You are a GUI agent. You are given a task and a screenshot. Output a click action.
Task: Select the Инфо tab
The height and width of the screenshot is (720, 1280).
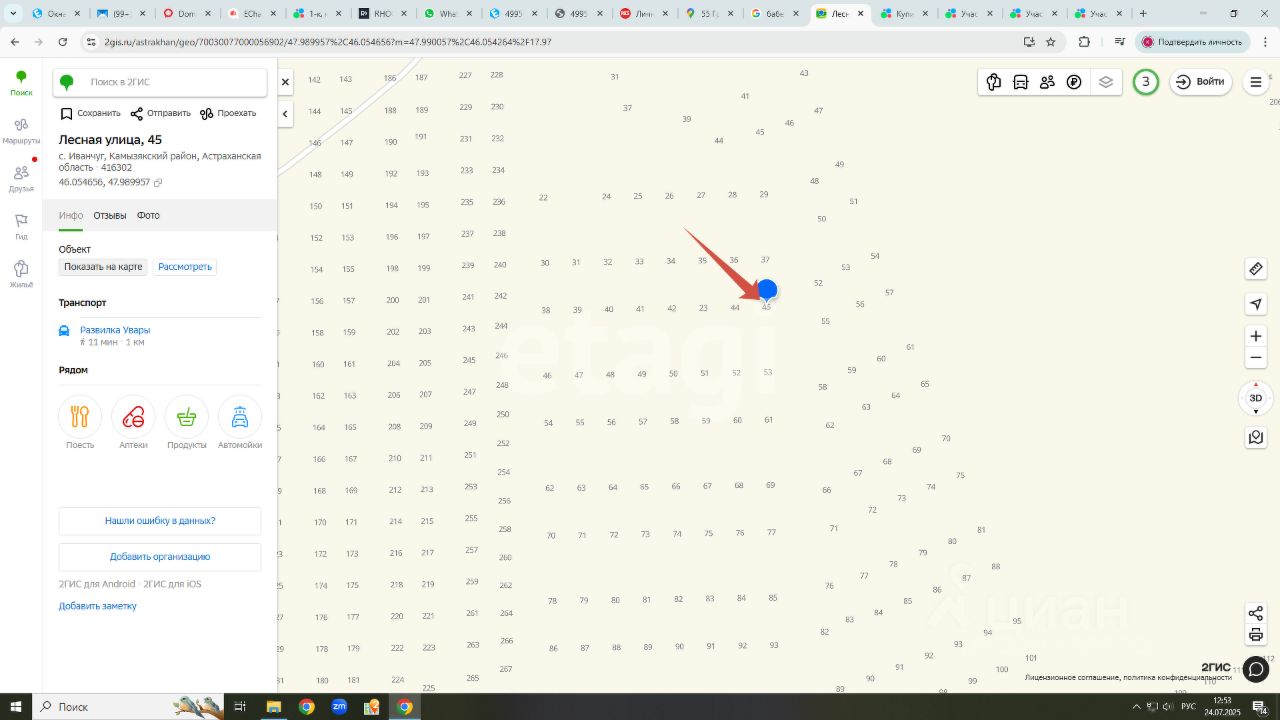coord(71,216)
